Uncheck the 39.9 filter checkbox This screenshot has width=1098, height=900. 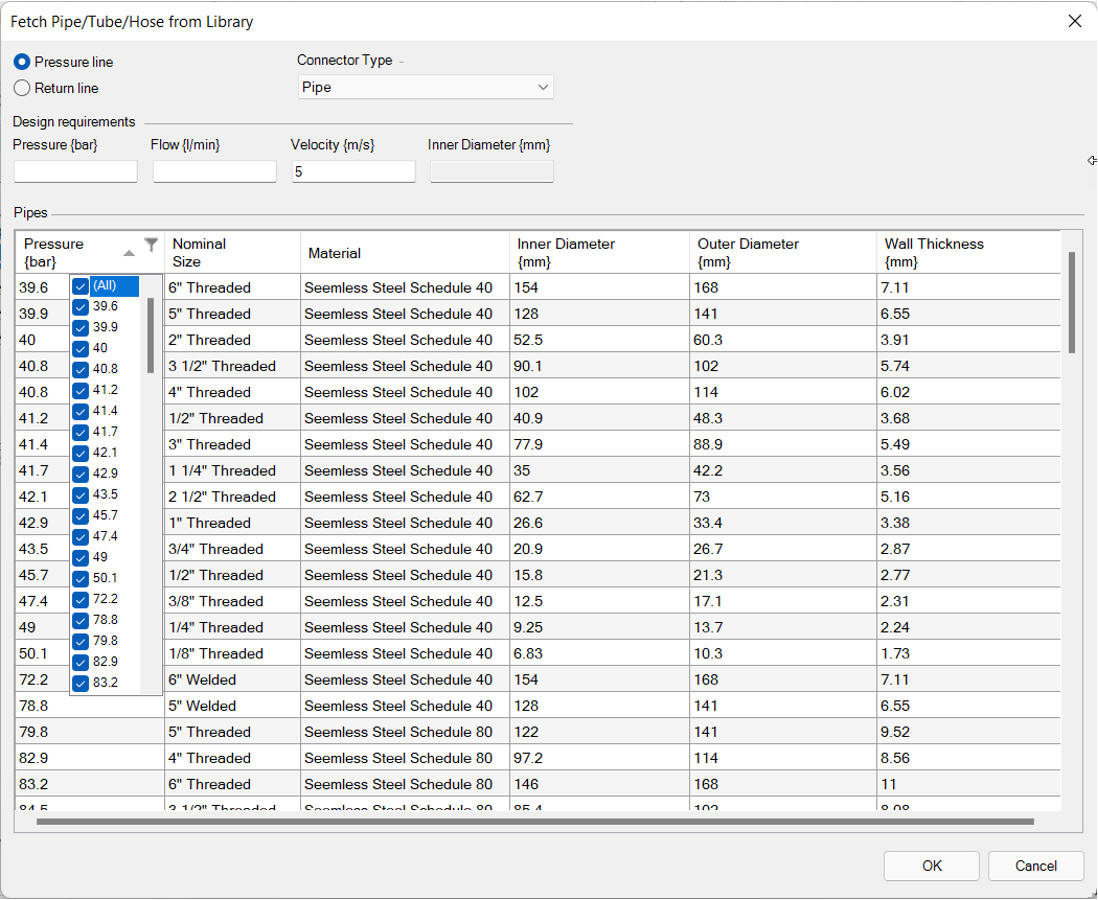point(81,328)
